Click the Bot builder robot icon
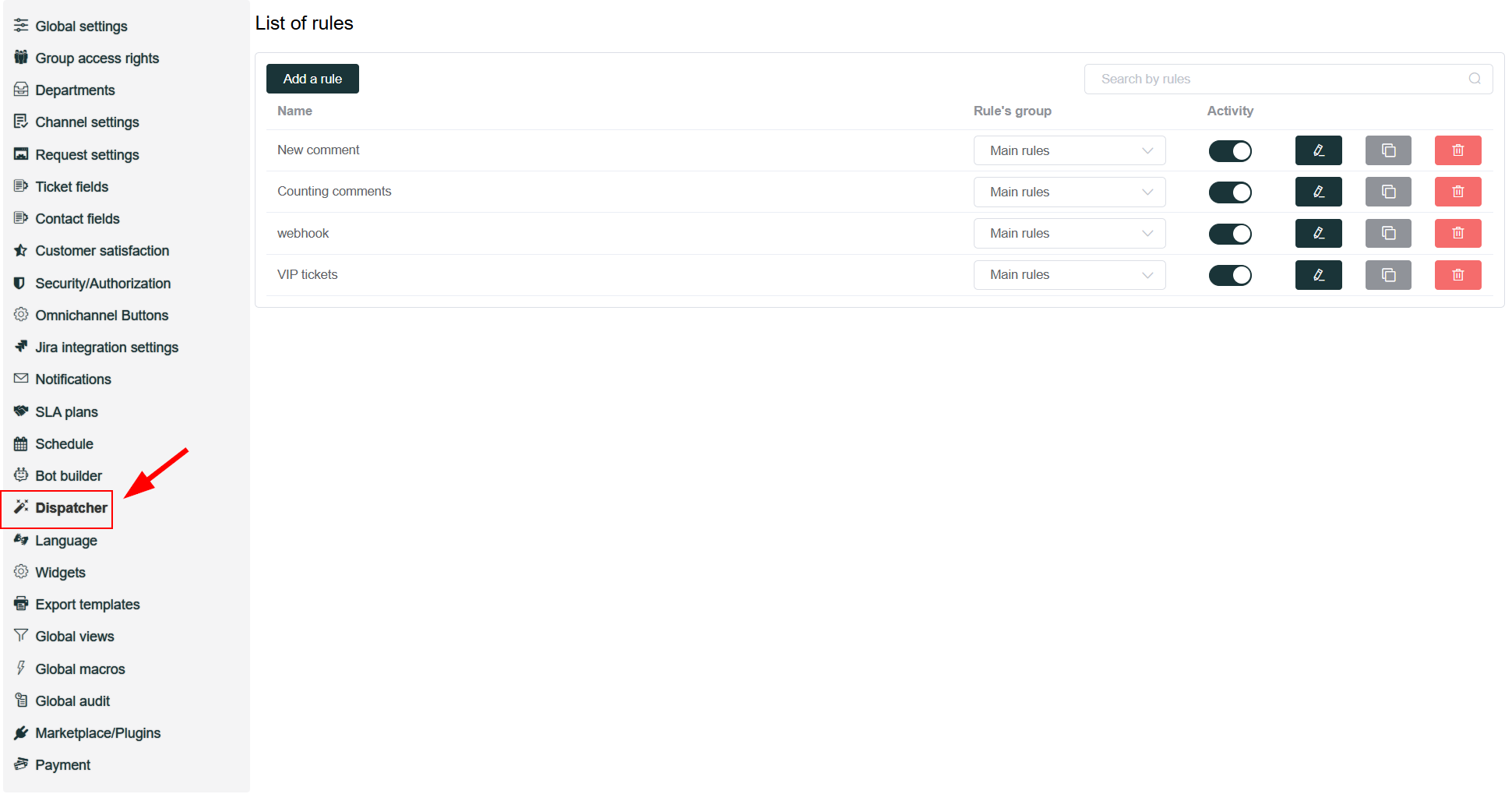 point(21,475)
